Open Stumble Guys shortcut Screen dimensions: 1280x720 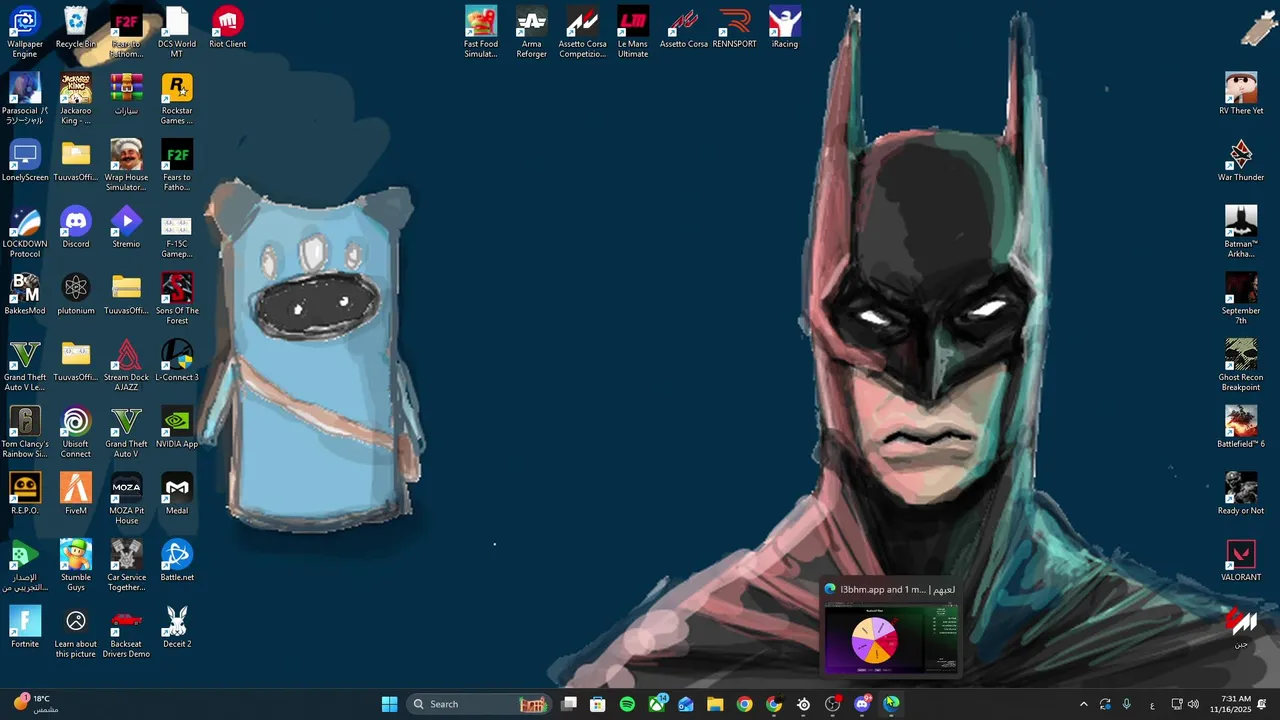tap(76, 566)
